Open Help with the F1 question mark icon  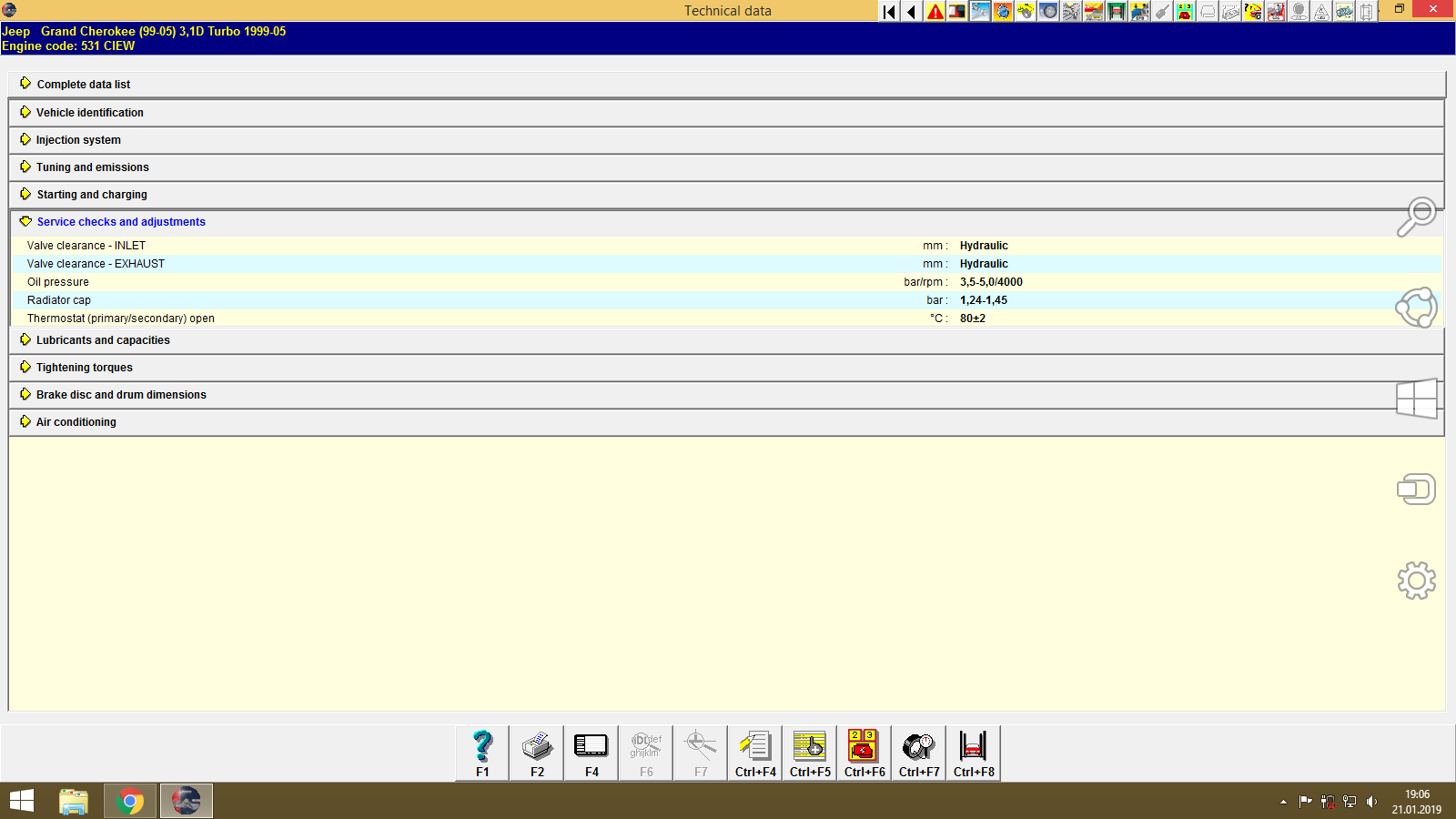[480, 751]
